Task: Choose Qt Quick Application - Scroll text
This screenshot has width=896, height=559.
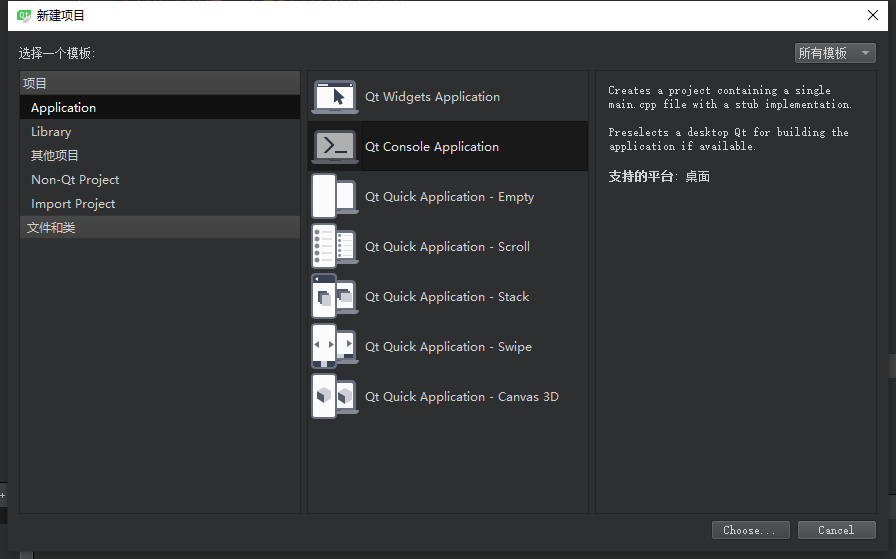Action: click(447, 246)
